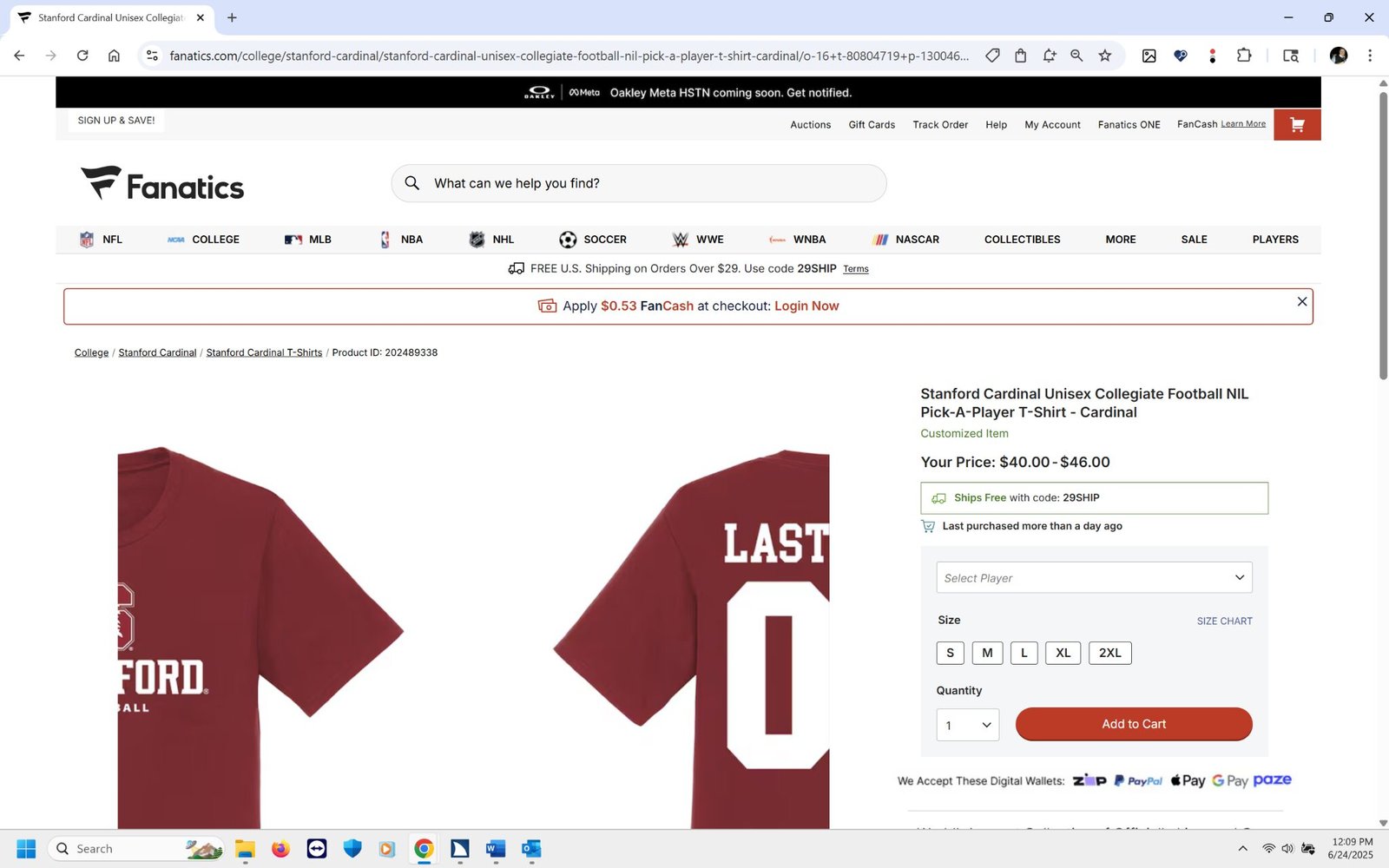Reload the current page
This screenshot has width=1389, height=868.
click(82, 56)
